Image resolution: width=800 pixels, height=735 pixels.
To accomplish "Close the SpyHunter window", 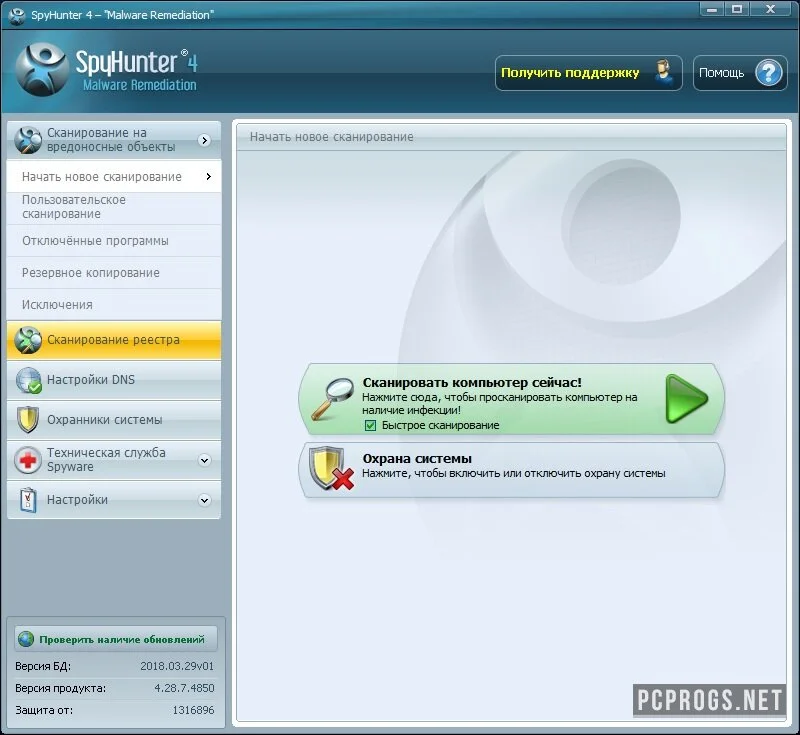I will [x=770, y=9].
